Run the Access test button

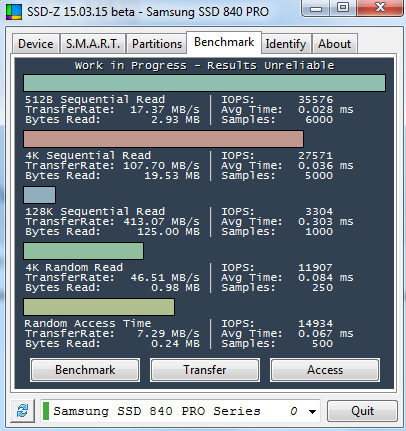point(325,370)
